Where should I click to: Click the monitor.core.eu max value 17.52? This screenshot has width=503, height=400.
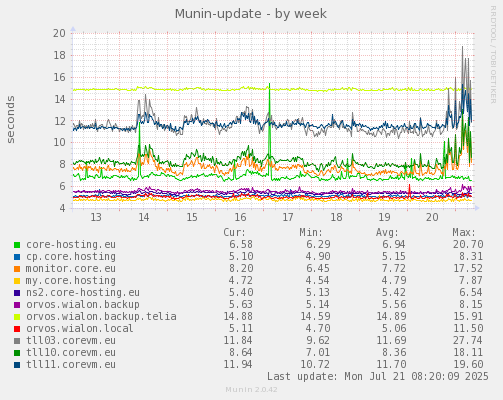pyautogui.click(x=468, y=269)
